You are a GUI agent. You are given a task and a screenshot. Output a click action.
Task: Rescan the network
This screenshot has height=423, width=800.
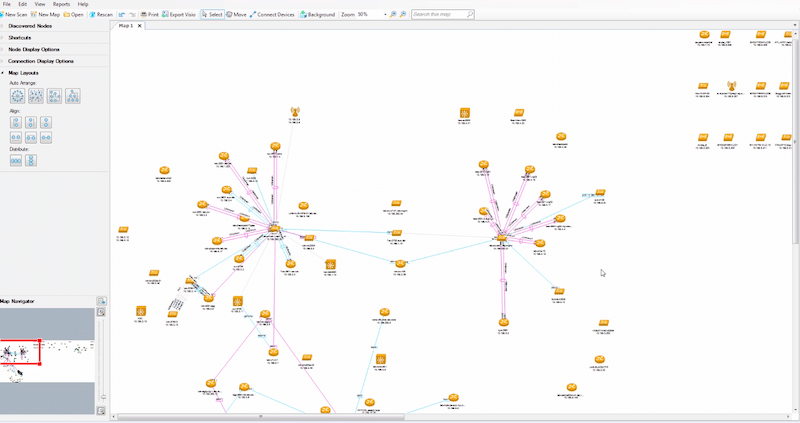tap(101, 14)
